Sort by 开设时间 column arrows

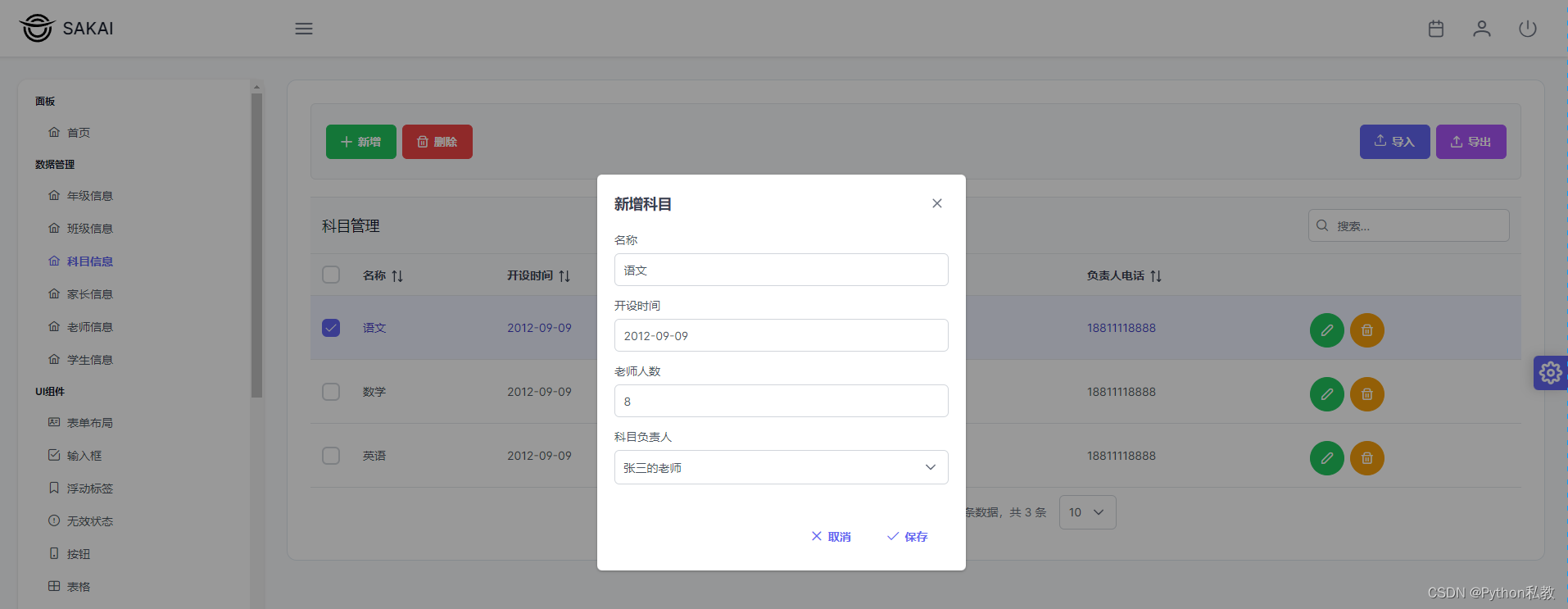click(564, 276)
